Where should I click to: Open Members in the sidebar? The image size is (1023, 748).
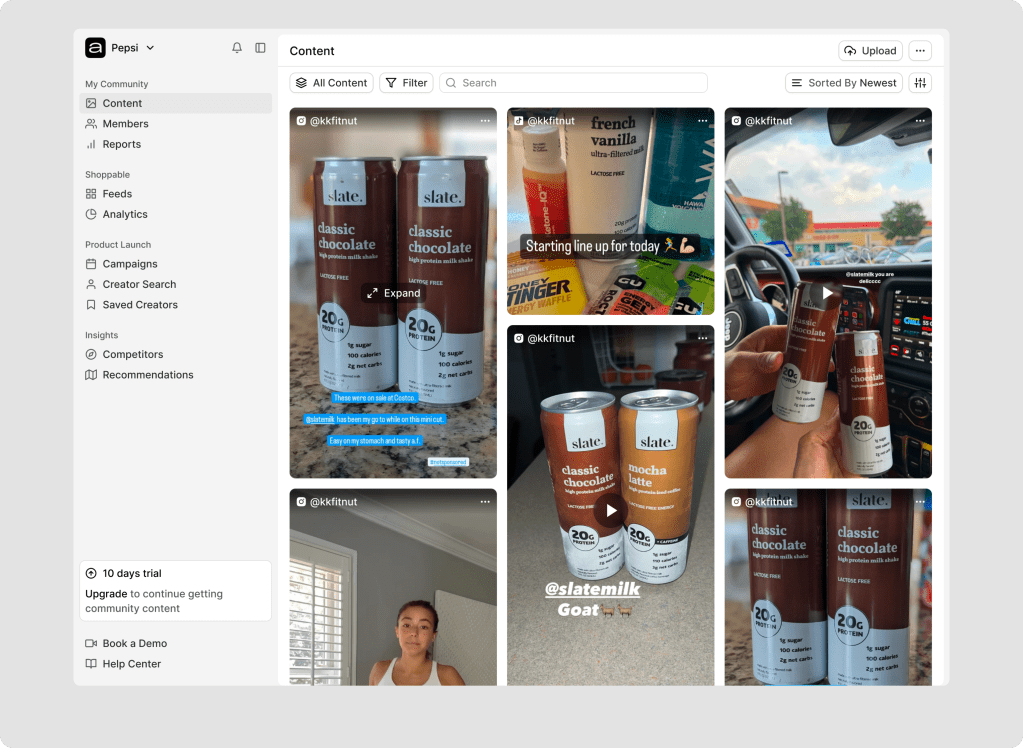(125, 124)
